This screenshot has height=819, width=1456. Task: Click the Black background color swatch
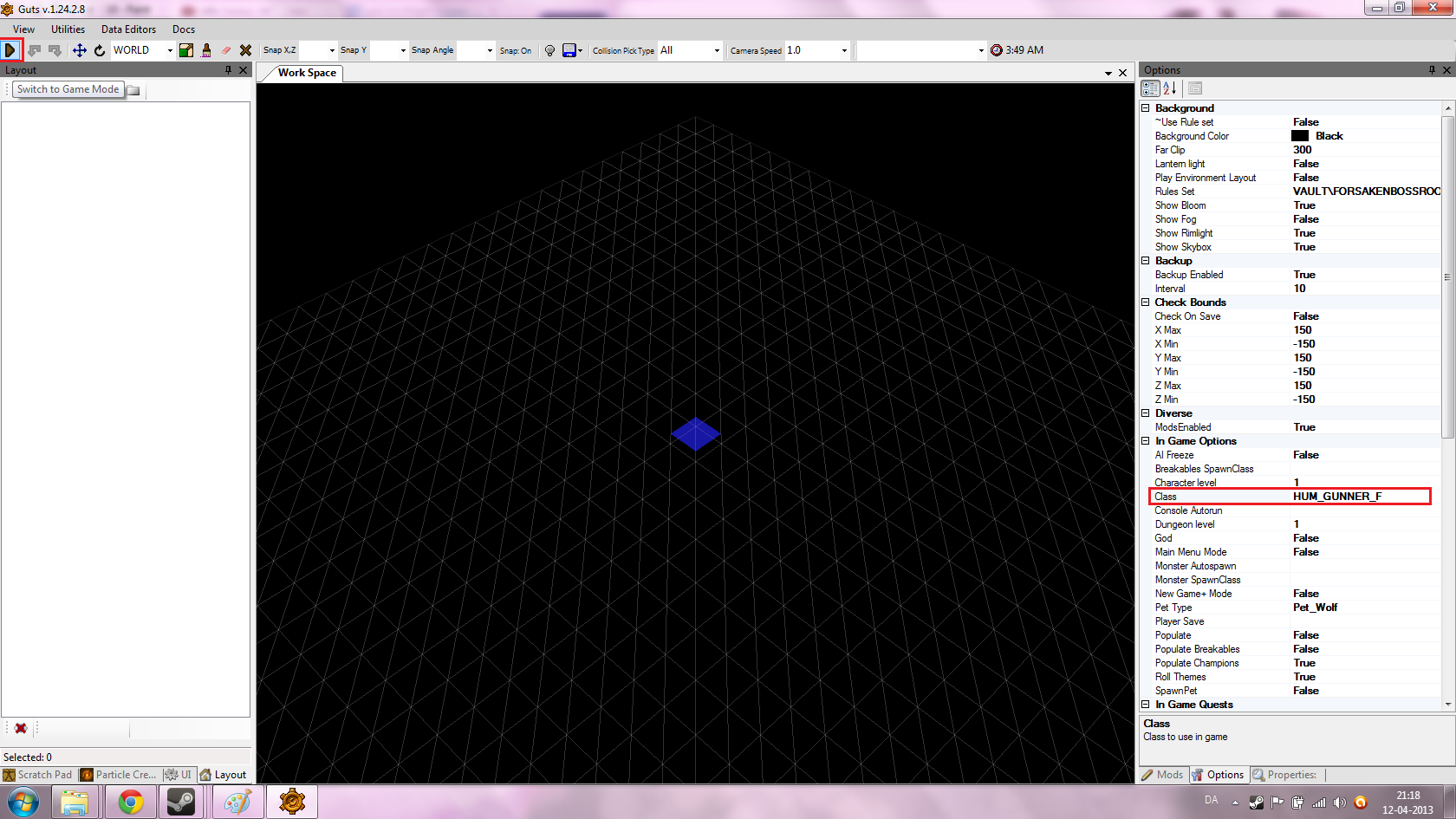(1300, 136)
